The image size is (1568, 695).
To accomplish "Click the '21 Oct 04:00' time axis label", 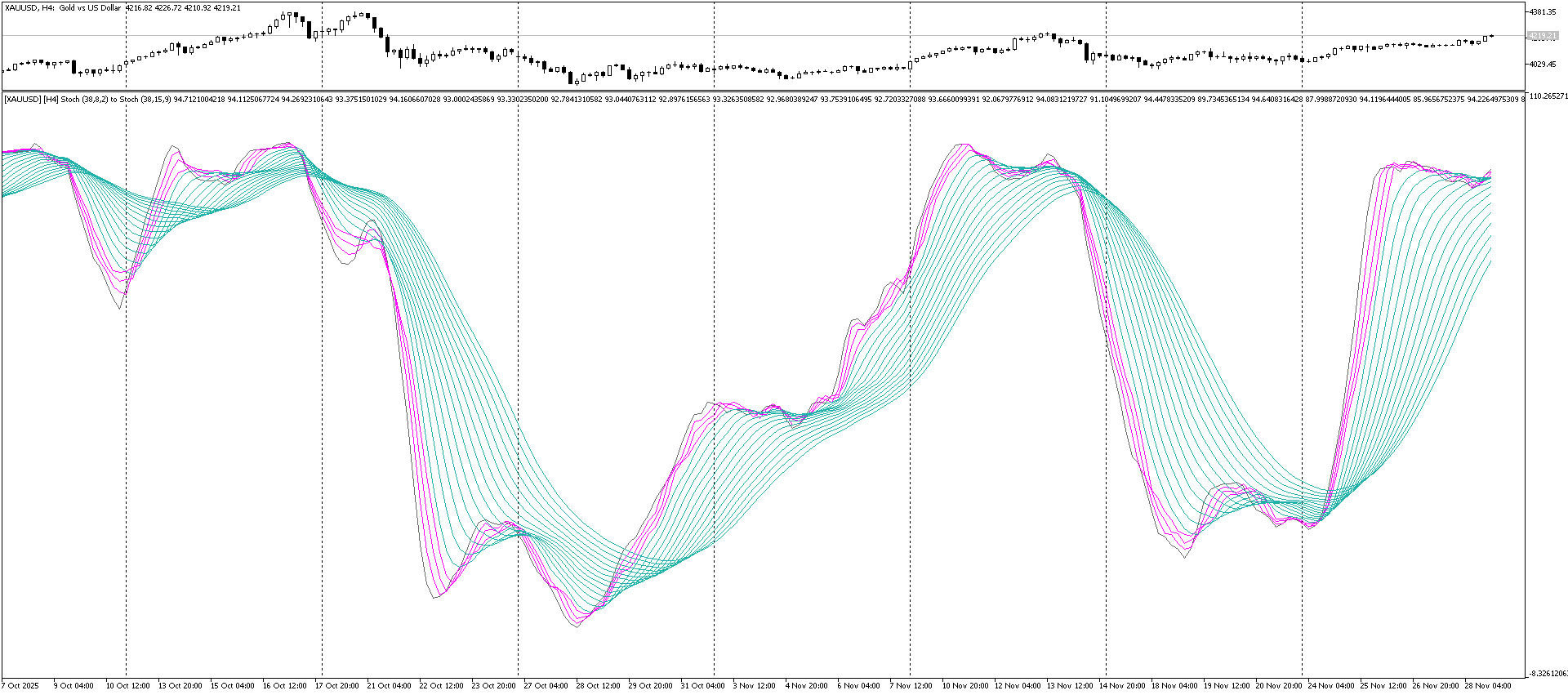I will pyautogui.click(x=390, y=686).
